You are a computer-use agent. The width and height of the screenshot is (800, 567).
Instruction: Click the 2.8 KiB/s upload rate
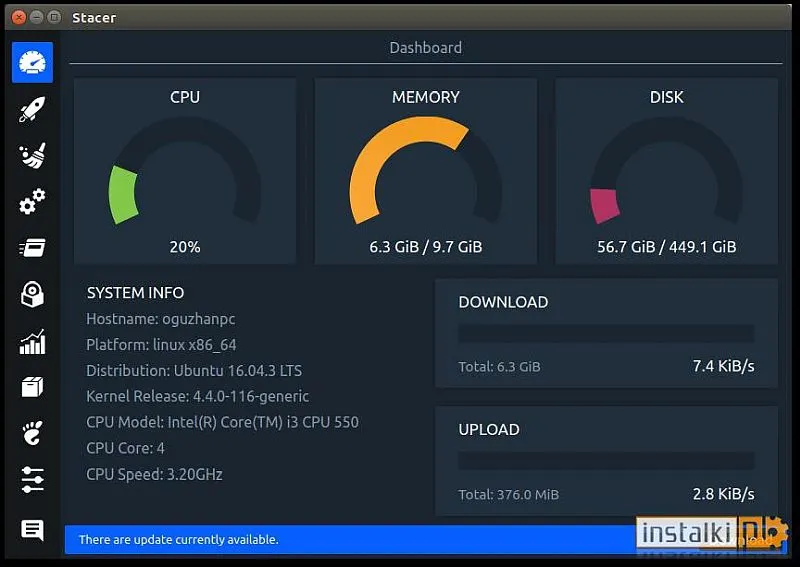723,494
